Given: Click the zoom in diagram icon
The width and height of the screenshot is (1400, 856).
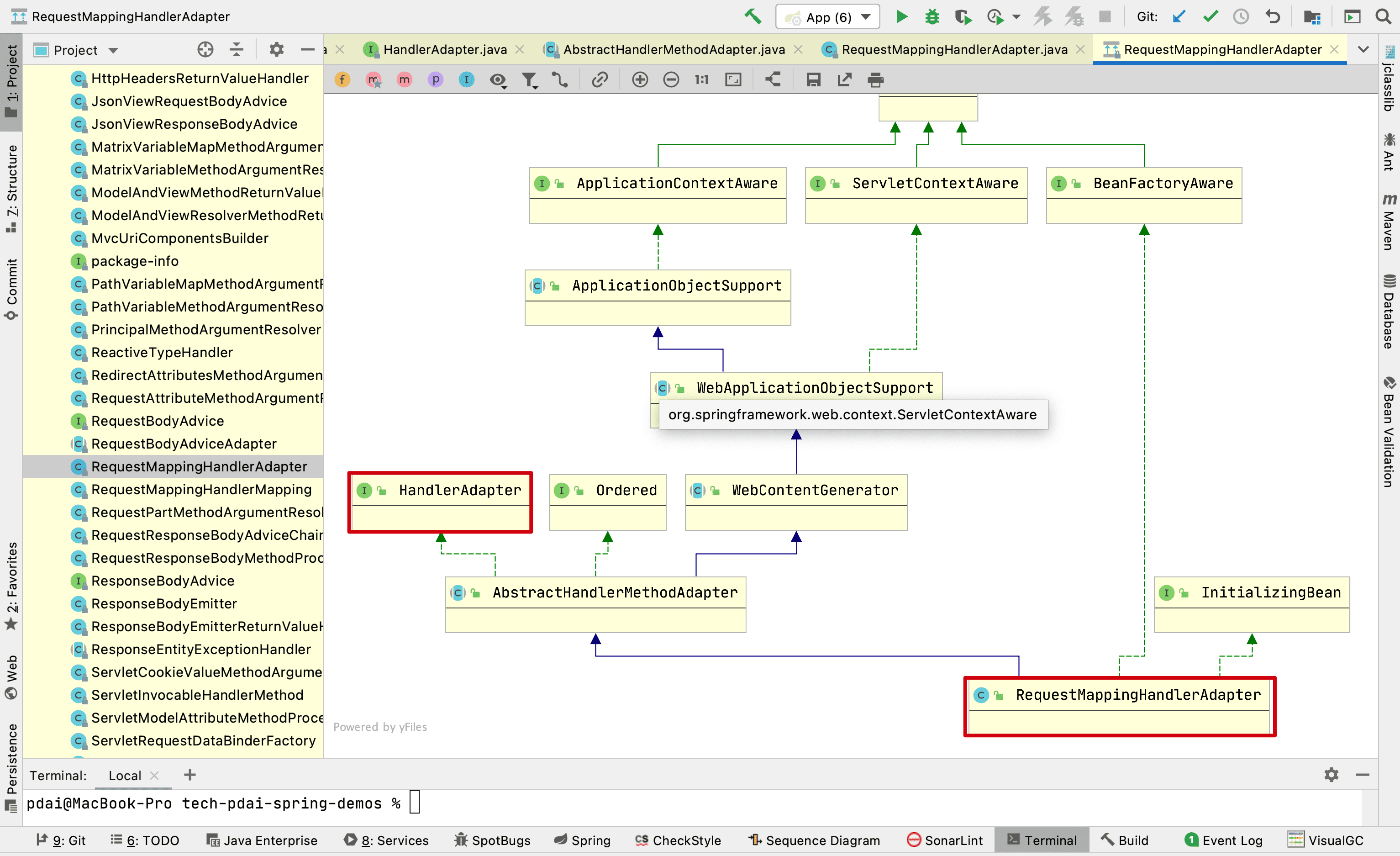Looking at the screenshot, I should (640, 80).
